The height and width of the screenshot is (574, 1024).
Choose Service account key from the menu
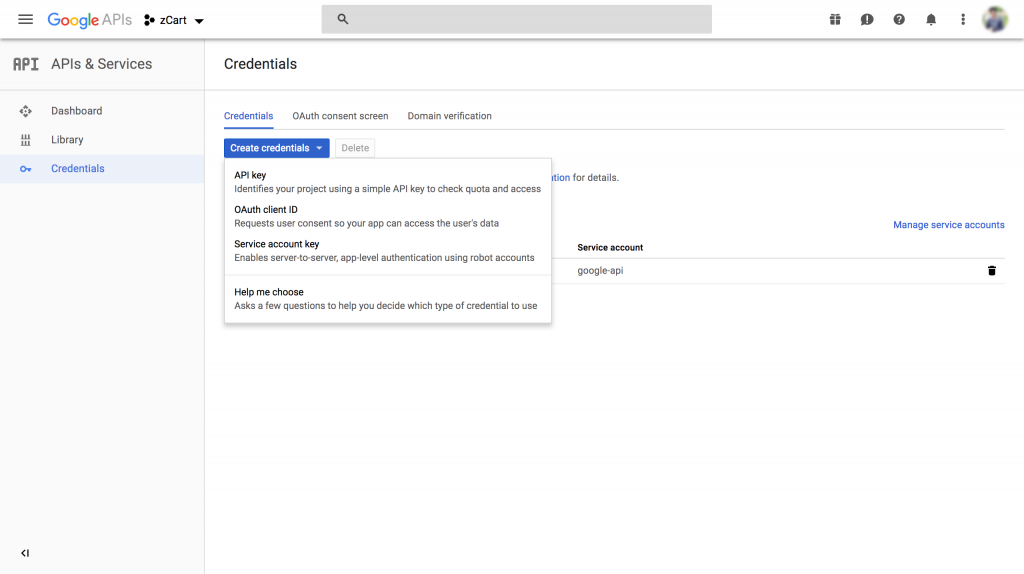tap(387, 251)
